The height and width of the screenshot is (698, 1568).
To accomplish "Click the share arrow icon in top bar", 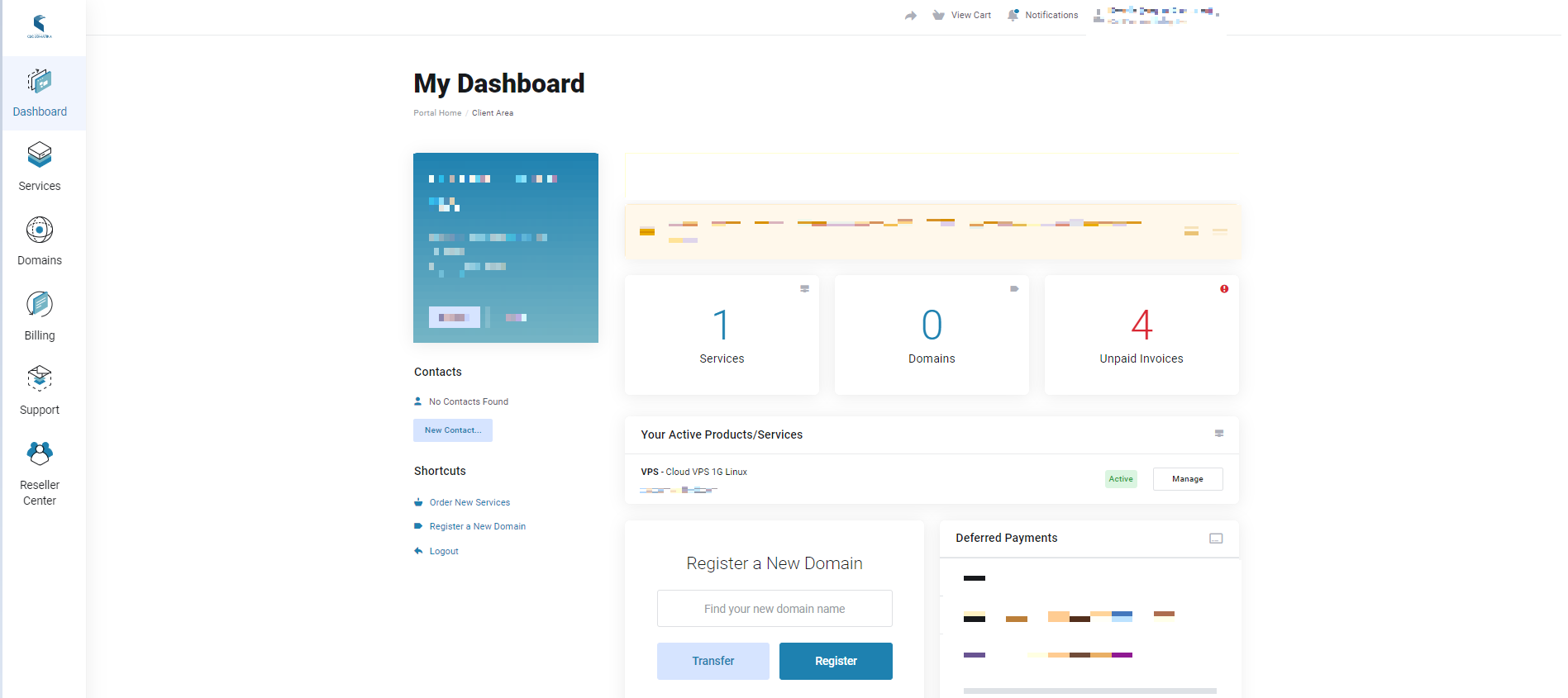I will [911, 16].
